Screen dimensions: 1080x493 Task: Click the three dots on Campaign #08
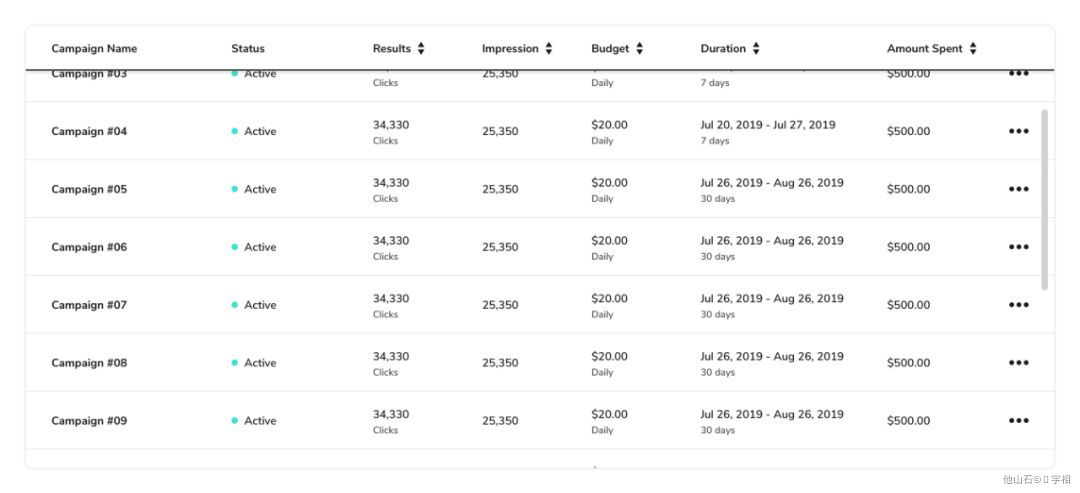[x=1018, y=363]
